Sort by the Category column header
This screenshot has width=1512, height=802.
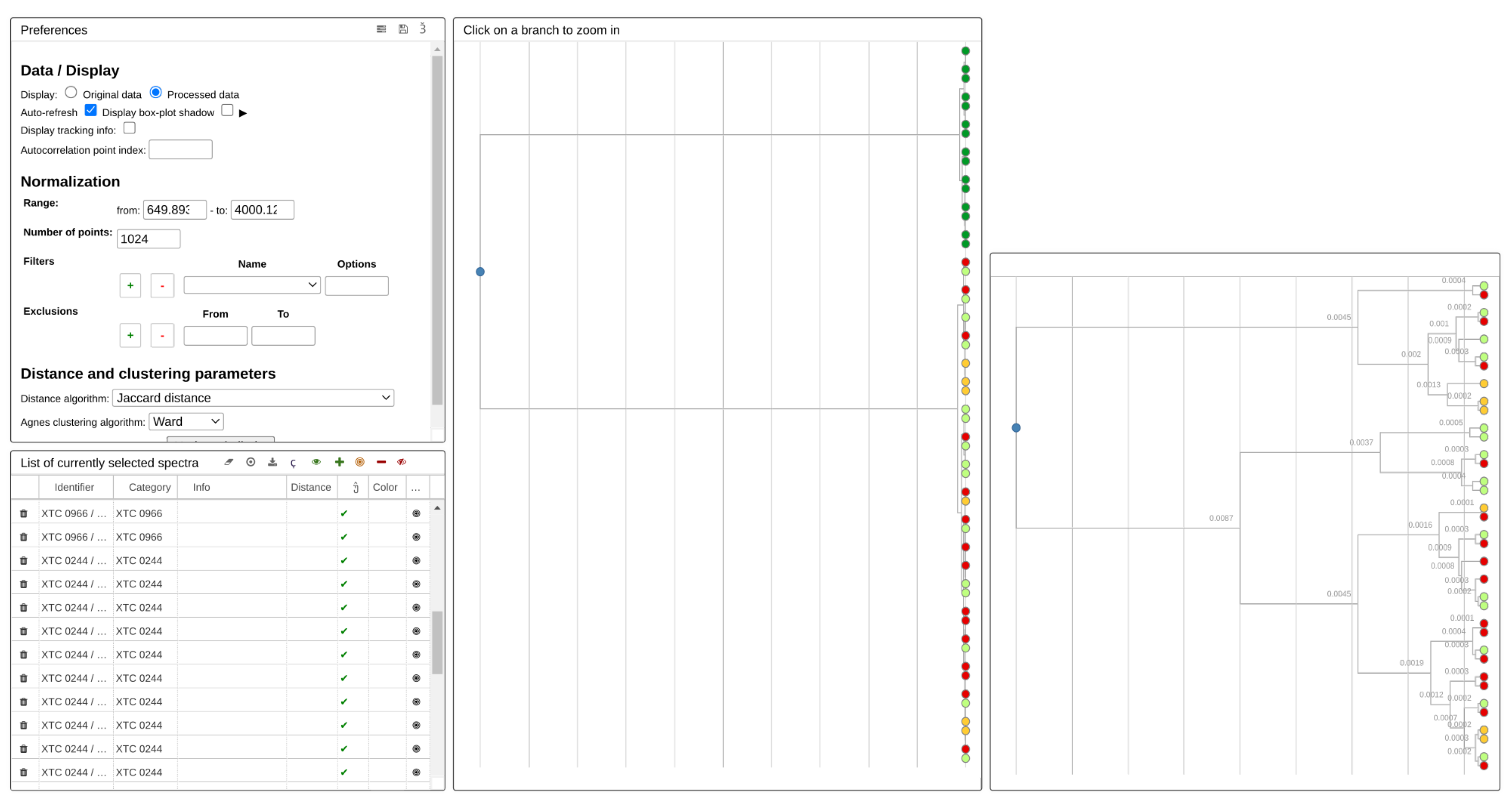click(x=149, y=487)
